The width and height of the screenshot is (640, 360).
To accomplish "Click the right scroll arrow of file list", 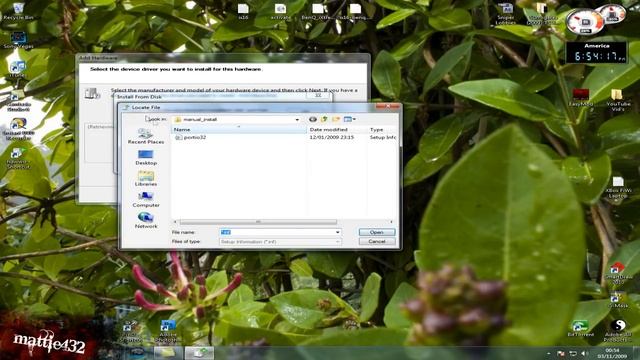I will pyautogui.click(x=391, y=222).
